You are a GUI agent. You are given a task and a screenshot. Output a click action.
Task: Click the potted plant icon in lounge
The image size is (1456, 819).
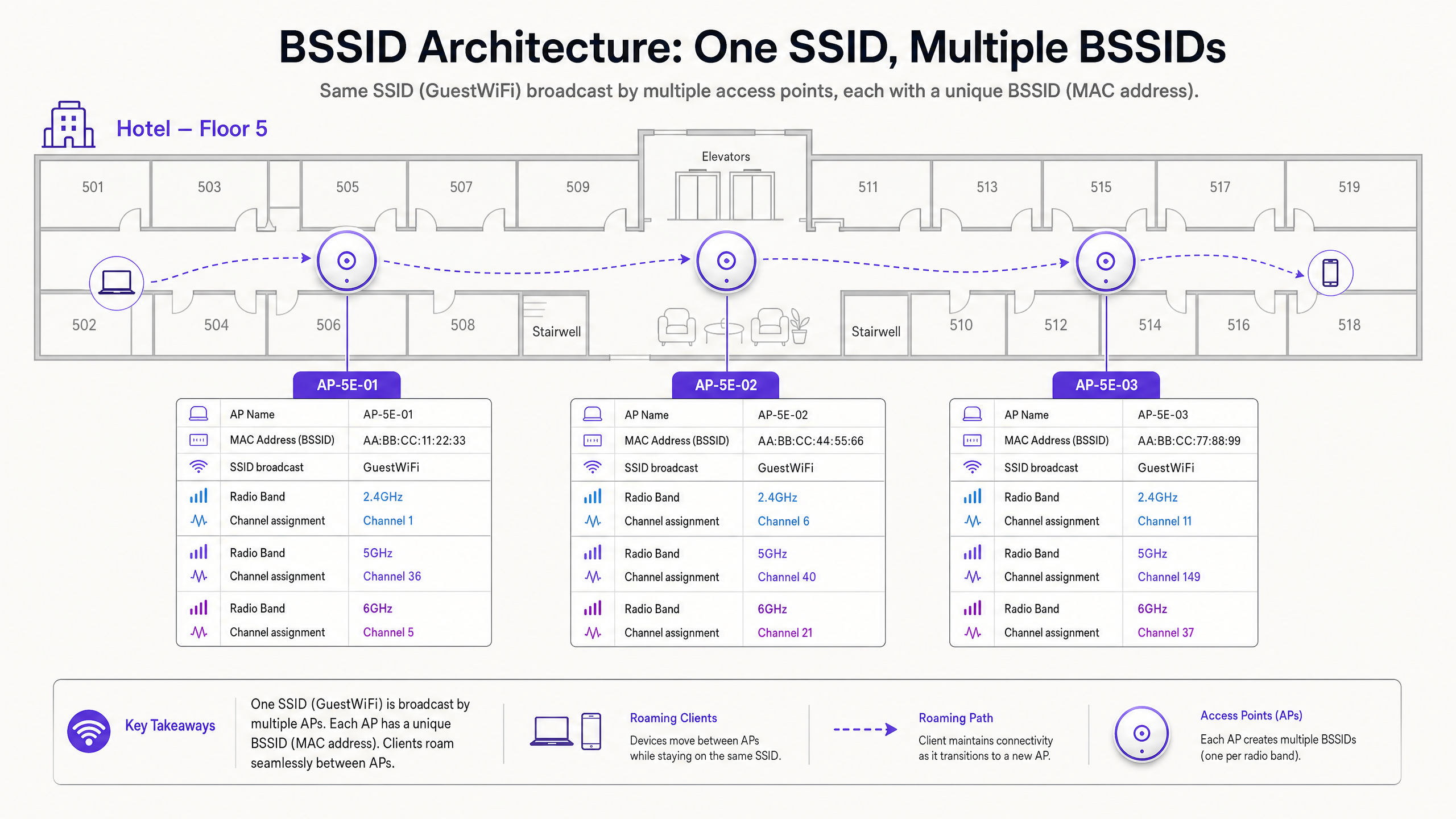(800, 326)
